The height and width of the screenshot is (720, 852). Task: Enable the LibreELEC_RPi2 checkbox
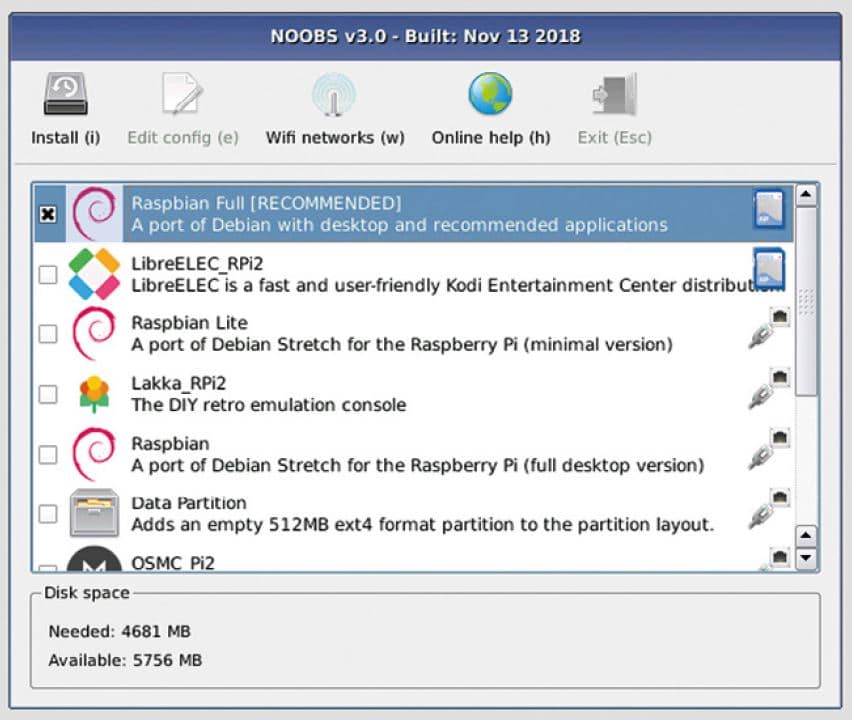47,275
